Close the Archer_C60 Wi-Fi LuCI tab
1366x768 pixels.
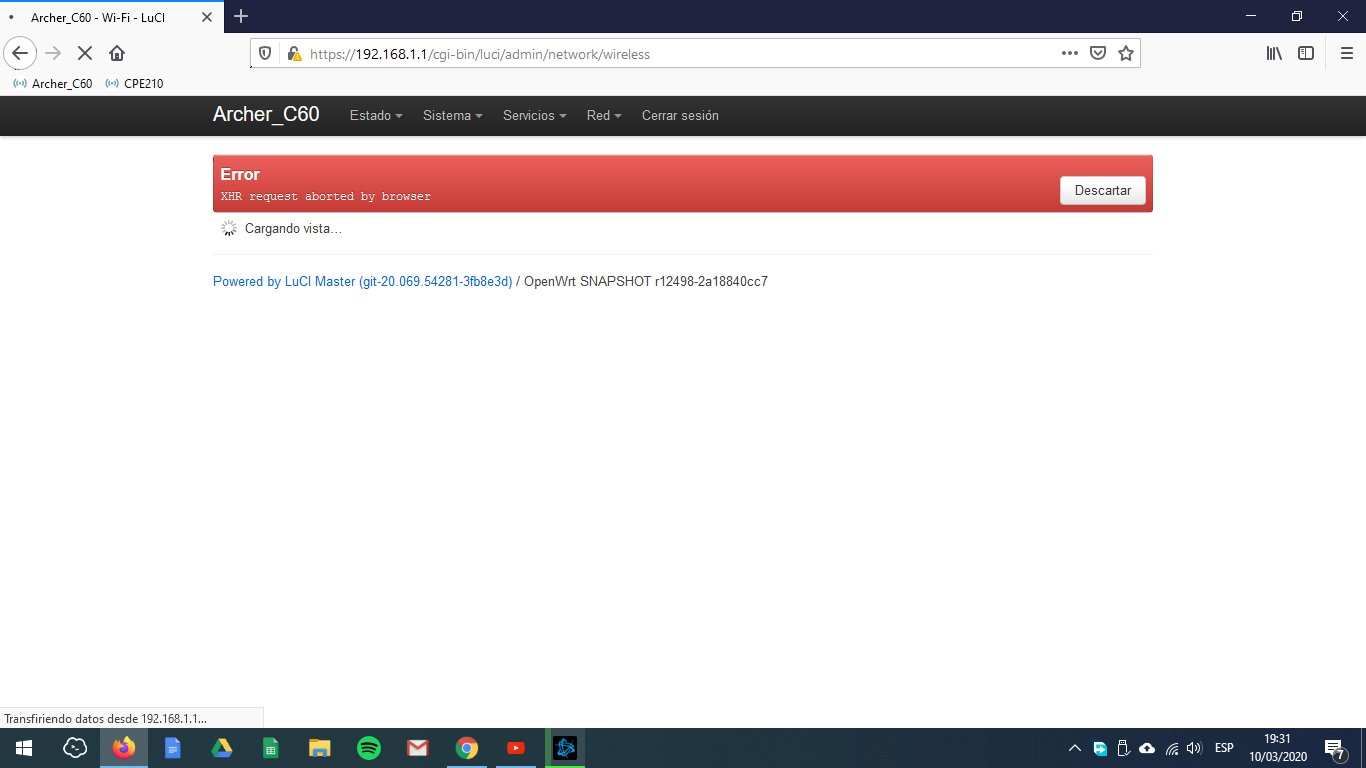207,18
